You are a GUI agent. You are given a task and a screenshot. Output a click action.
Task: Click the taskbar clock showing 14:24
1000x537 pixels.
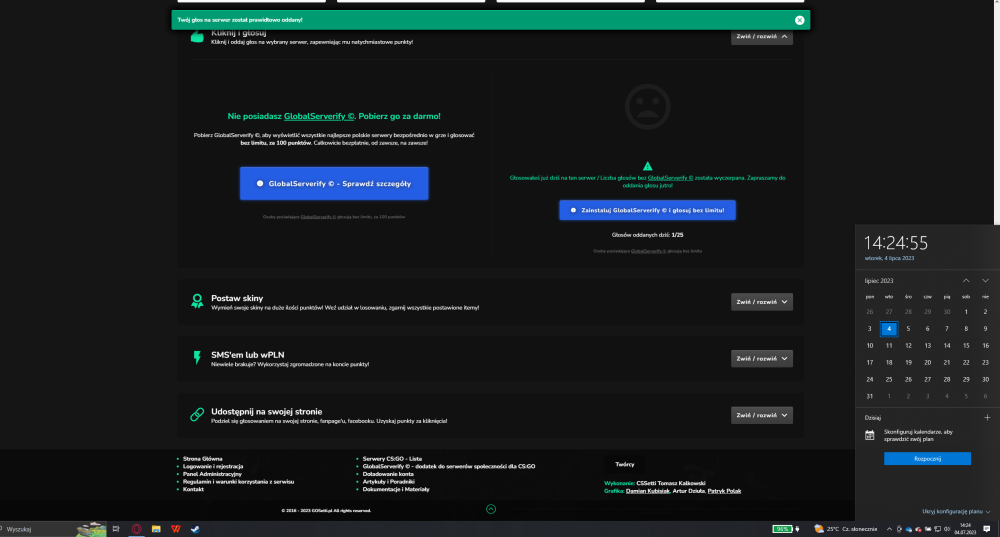[966, 529]
